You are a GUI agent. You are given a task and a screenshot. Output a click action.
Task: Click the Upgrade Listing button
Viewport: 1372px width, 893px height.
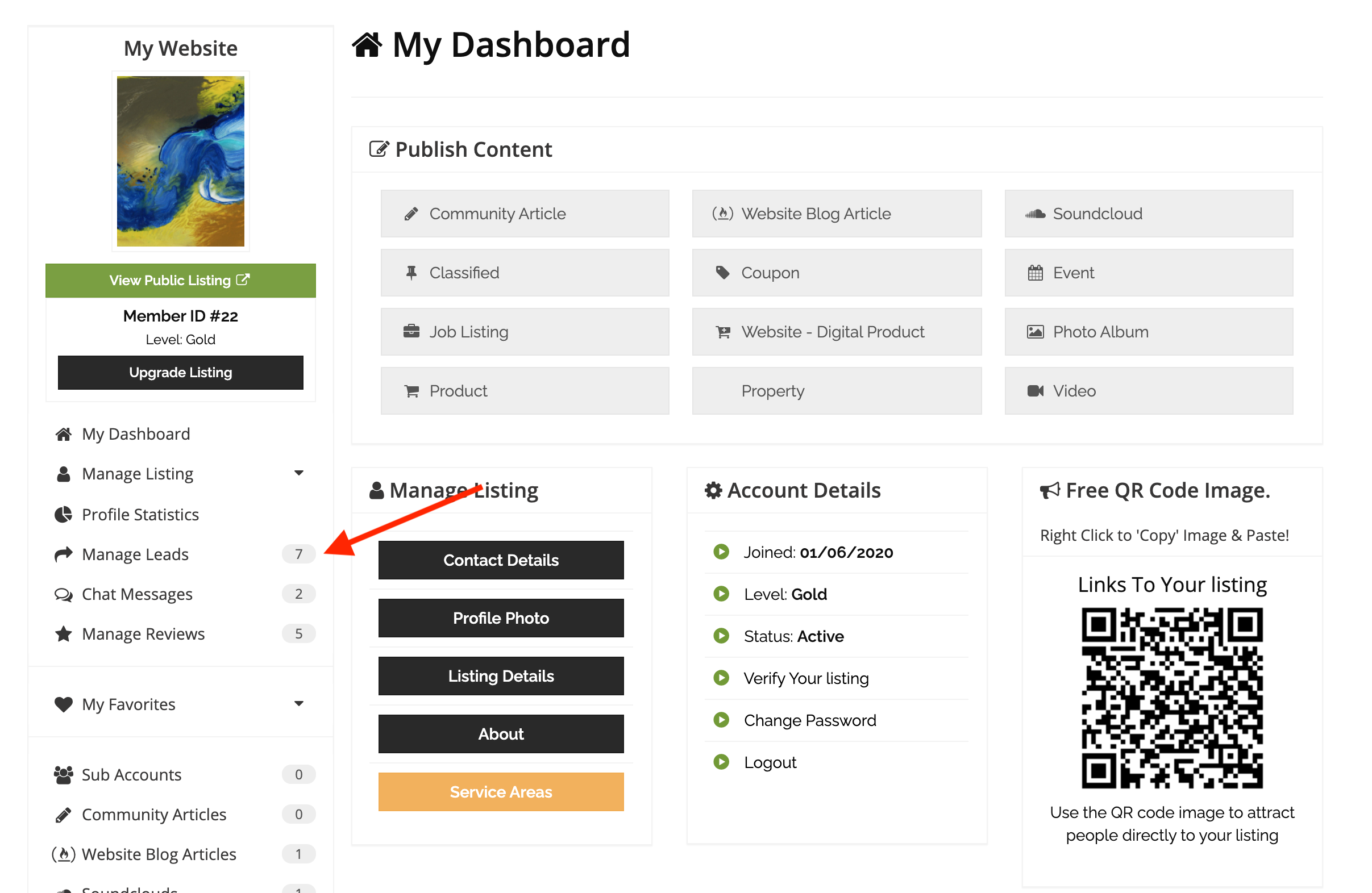[180, 373]
